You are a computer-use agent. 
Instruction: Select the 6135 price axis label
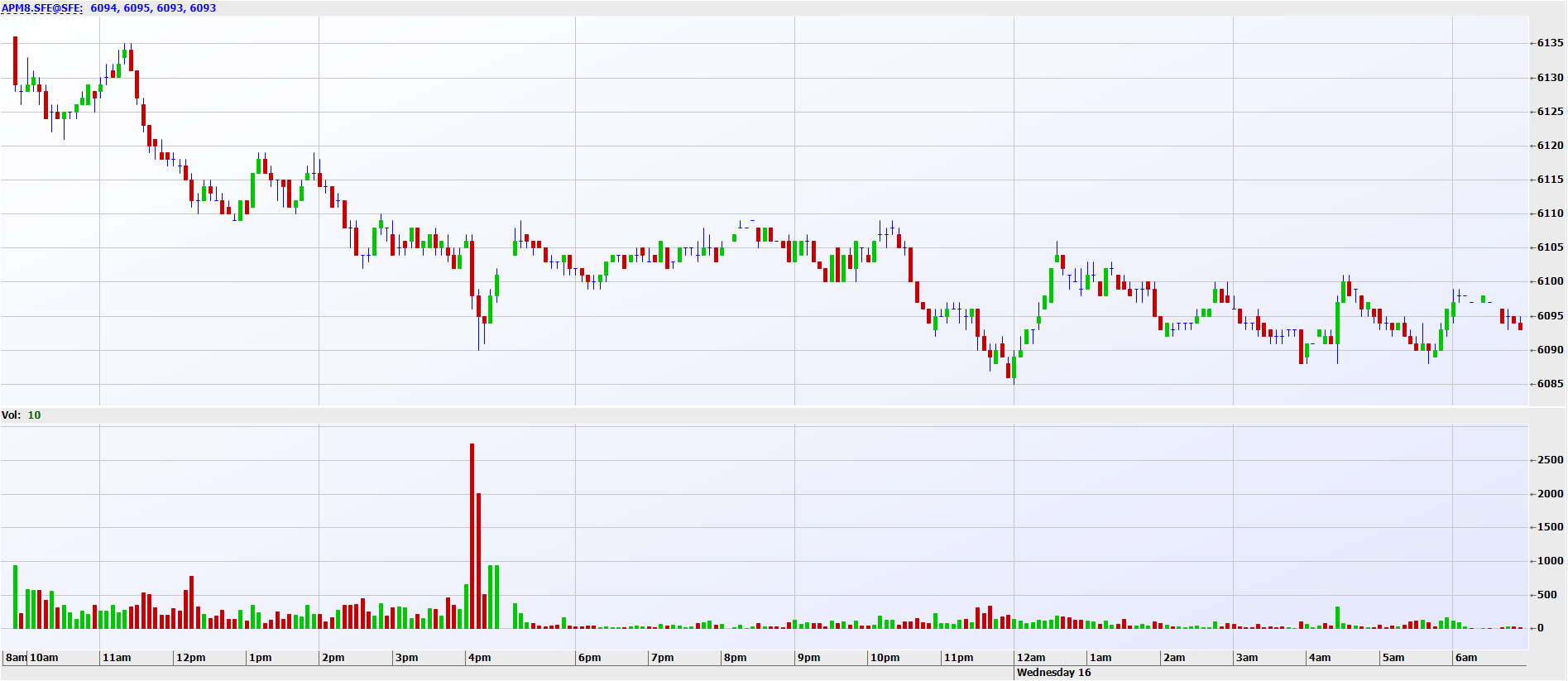(x=1551, y=43)
